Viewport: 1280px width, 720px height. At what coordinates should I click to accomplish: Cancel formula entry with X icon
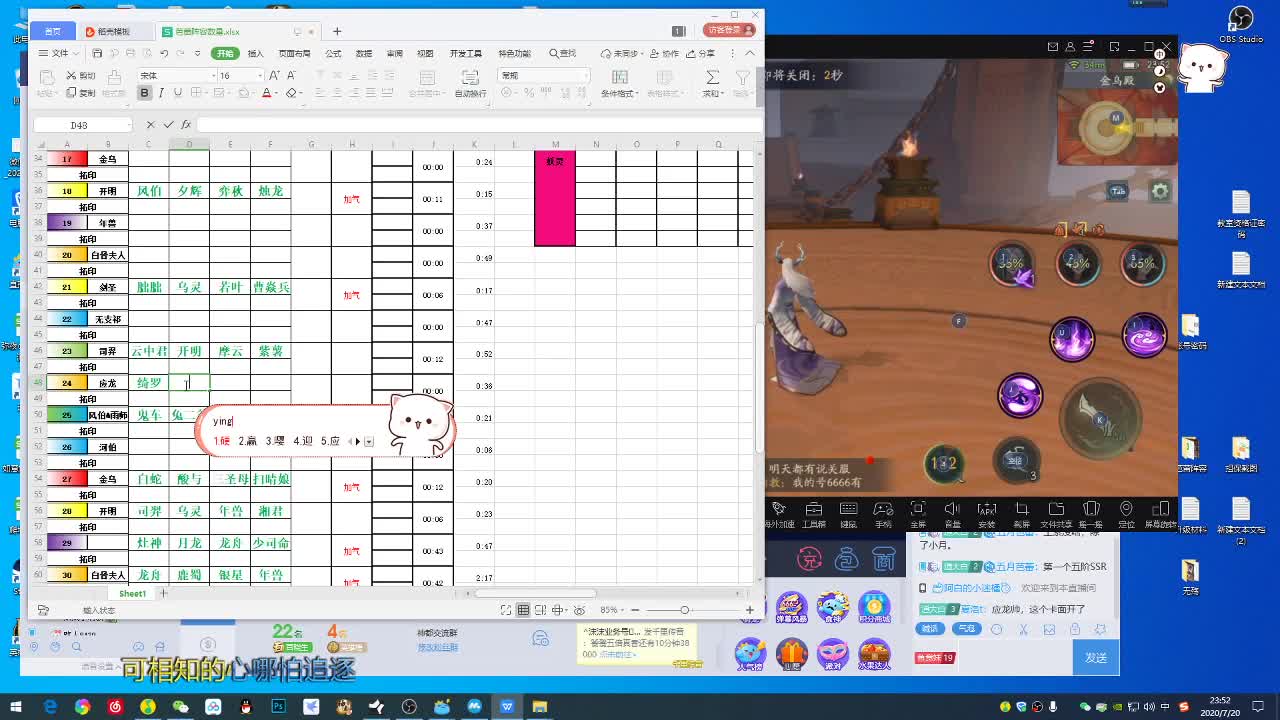pos(150,125)
